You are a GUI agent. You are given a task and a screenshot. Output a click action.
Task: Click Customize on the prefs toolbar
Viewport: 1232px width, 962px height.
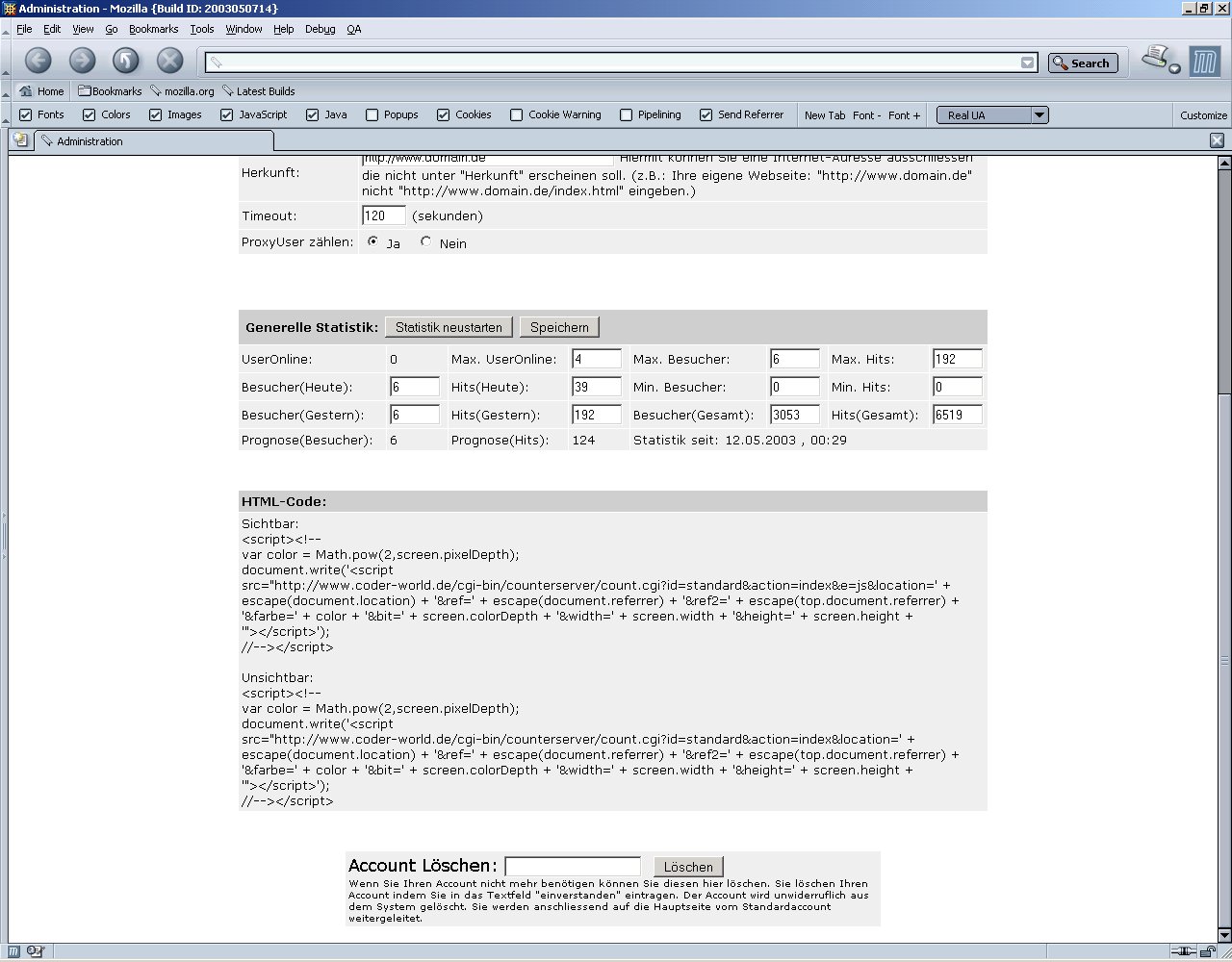tap(1203, 115)
